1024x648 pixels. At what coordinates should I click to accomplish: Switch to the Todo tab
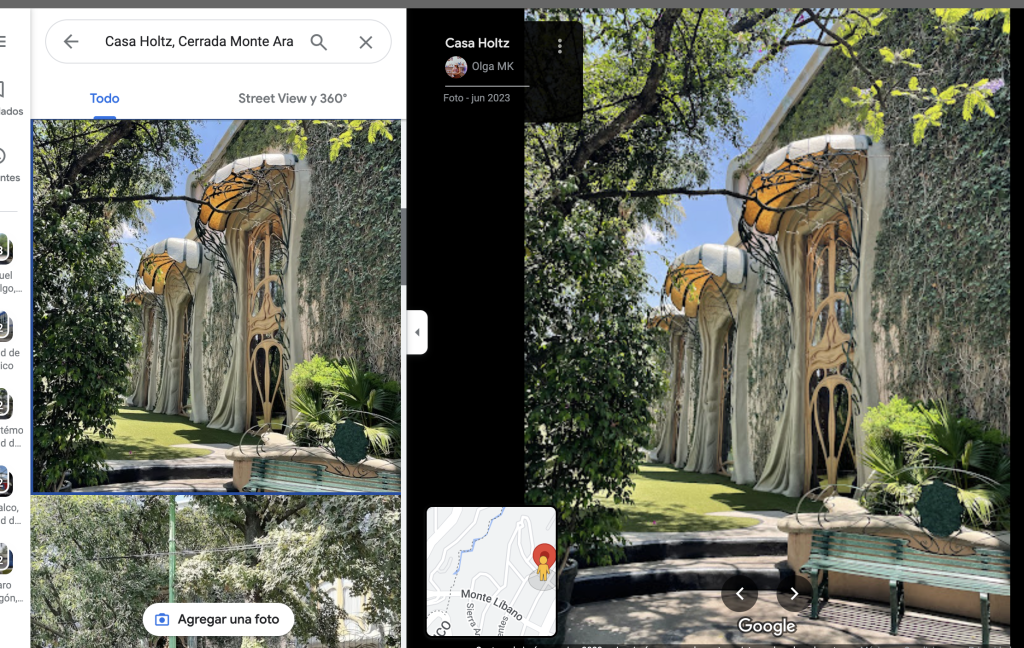coord(104,98)
